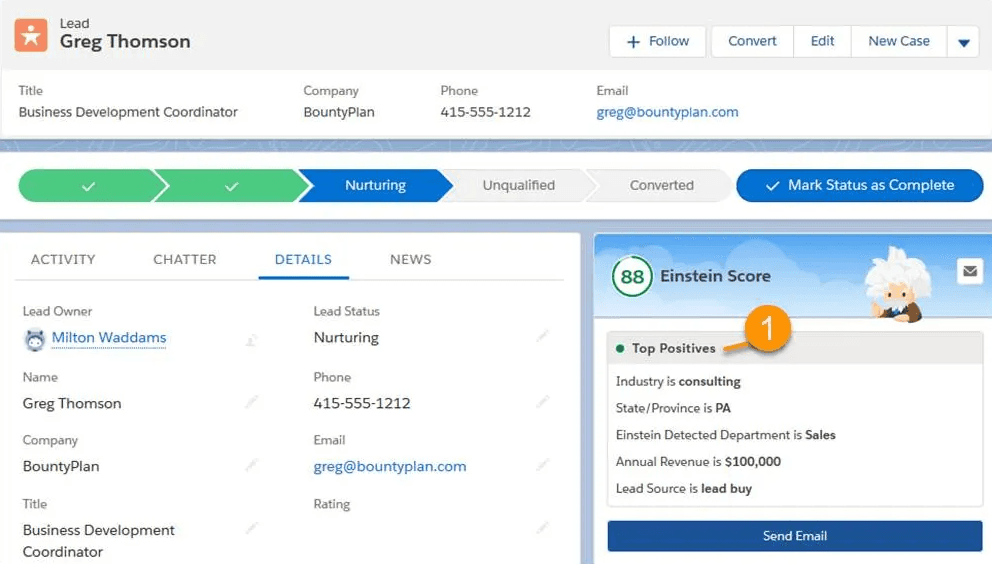This screenshot has height=564, width=992.
Task: Click the edit pencil next to Email field
Action: point(542,465)
